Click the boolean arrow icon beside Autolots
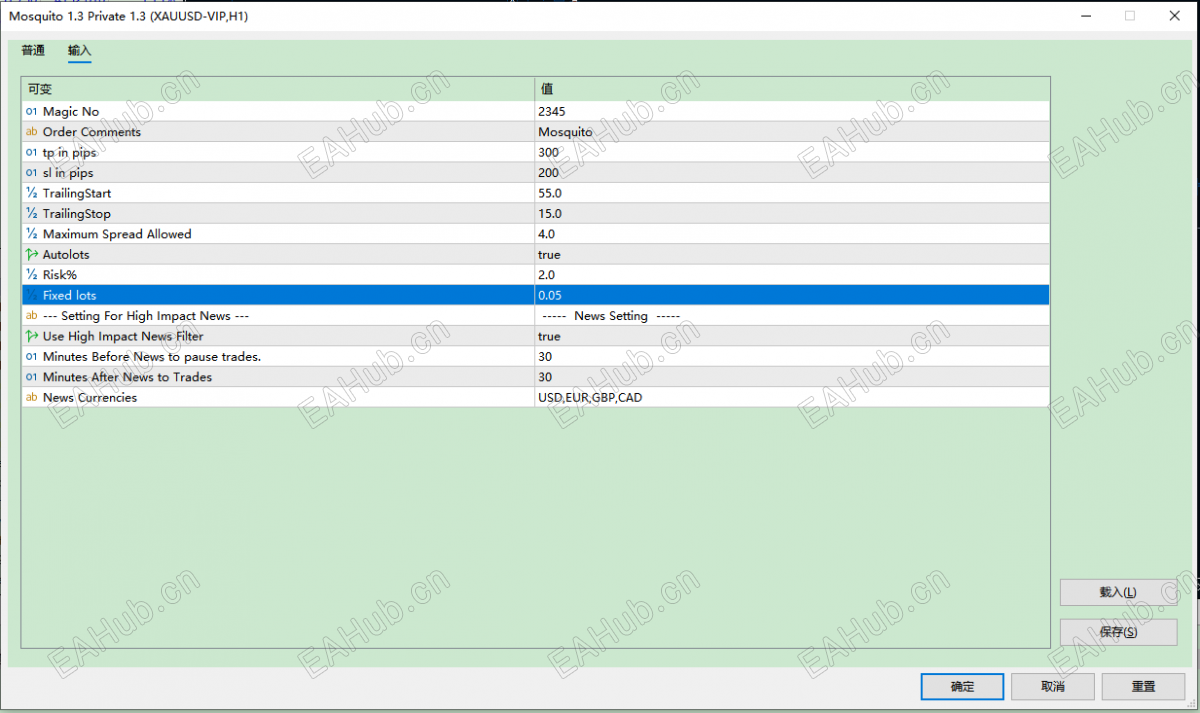This screenshot has height=713, width=1200. [31, 255]
